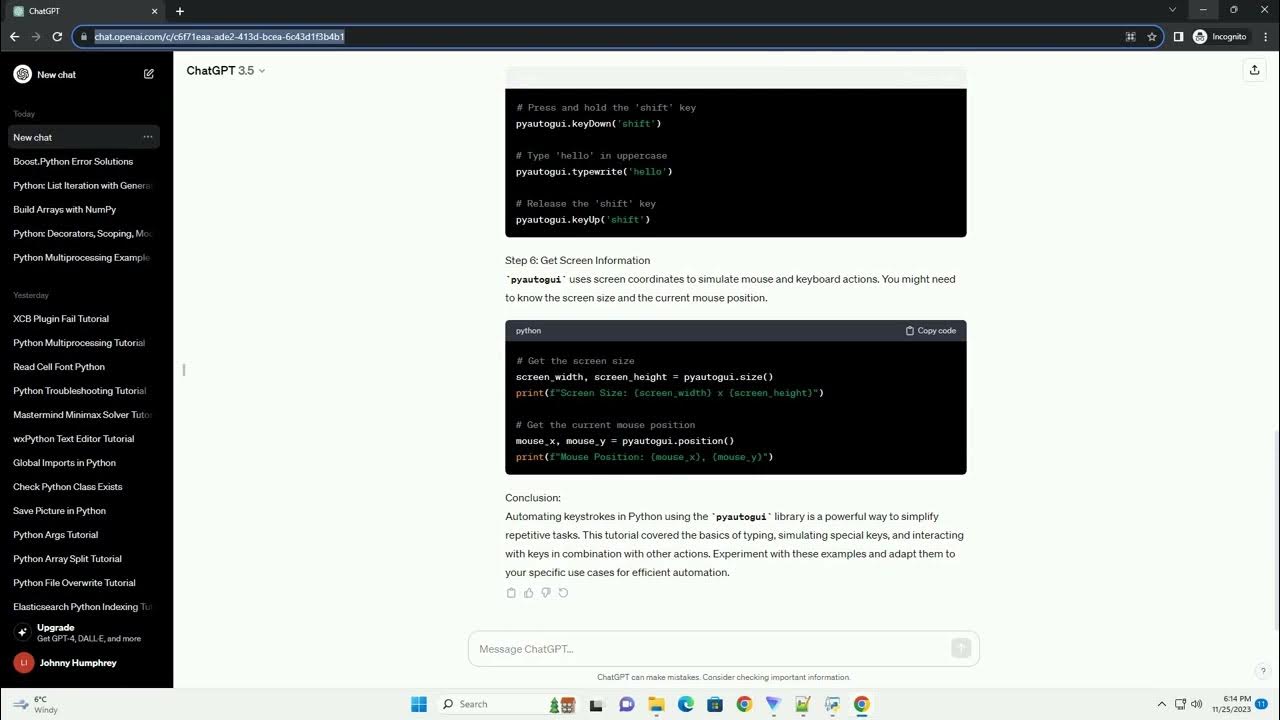Click the Upgrade plan button
The height and width of the screenshot is (720, 1280).
(83, 632)
